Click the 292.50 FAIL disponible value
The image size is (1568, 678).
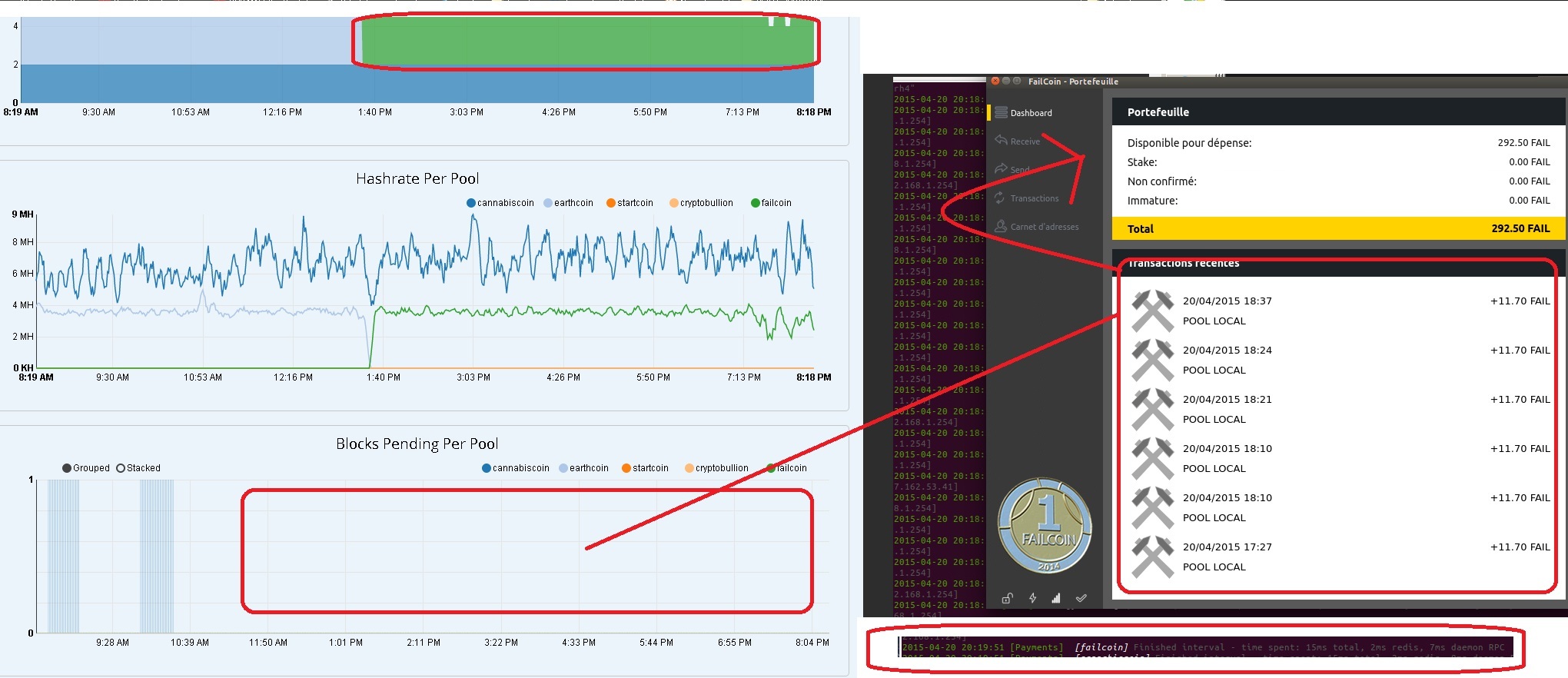click(x=1523, y=143)
